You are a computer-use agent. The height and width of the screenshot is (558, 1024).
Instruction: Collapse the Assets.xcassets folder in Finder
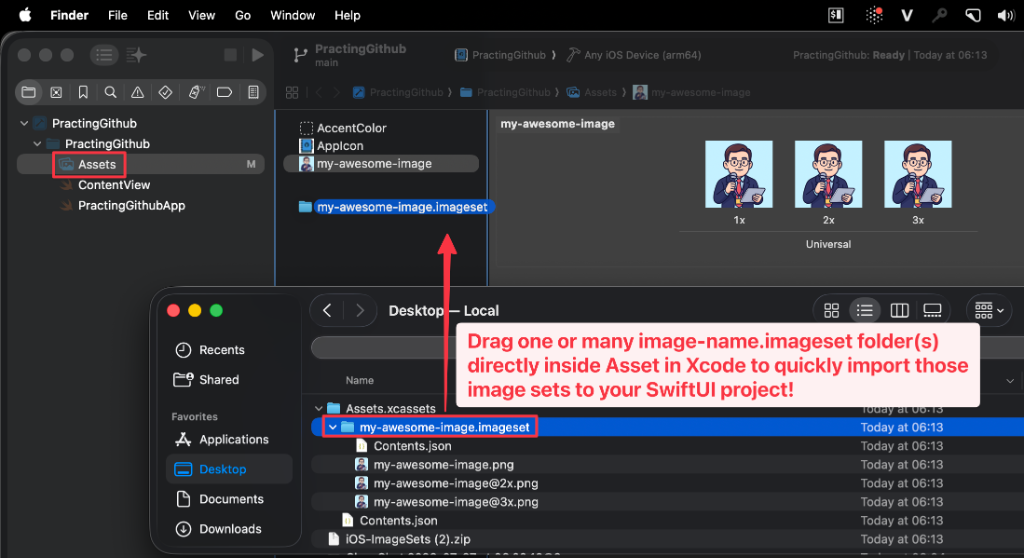coord(319,408)
